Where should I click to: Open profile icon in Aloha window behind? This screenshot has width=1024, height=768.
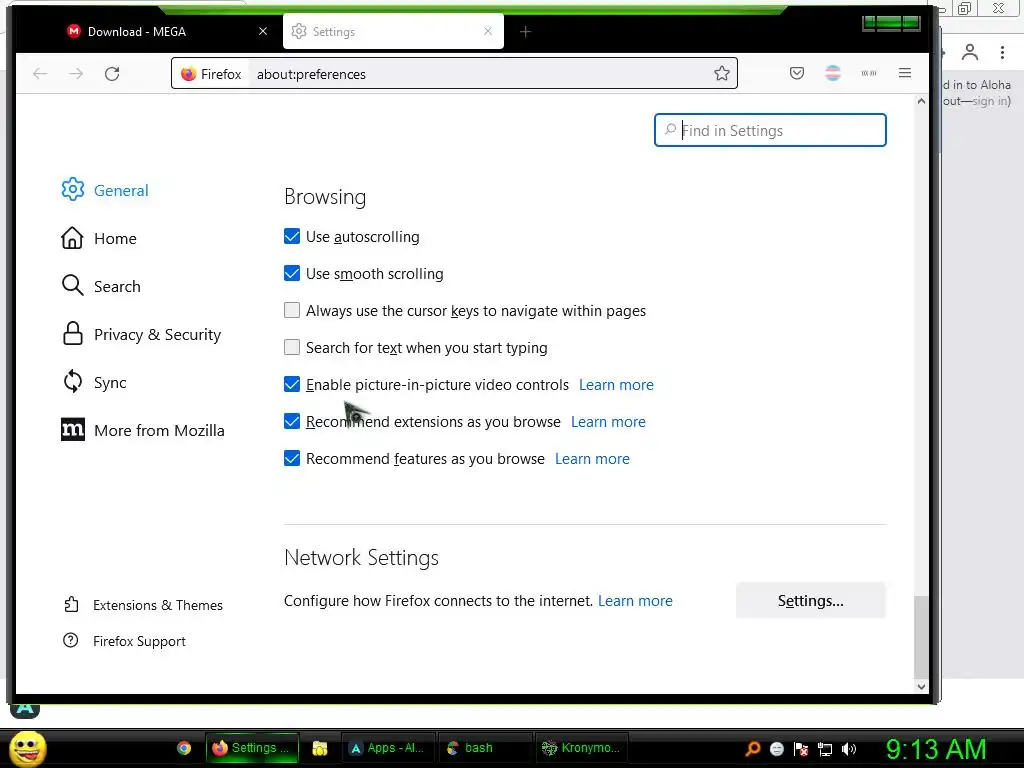(970, 52)
